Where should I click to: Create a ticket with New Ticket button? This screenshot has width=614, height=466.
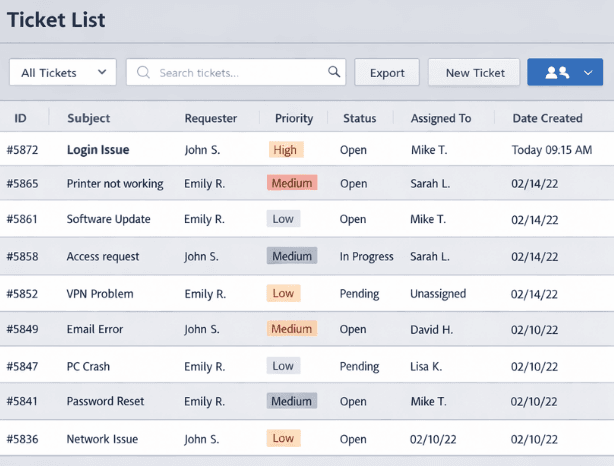click(x=474, y=72)
